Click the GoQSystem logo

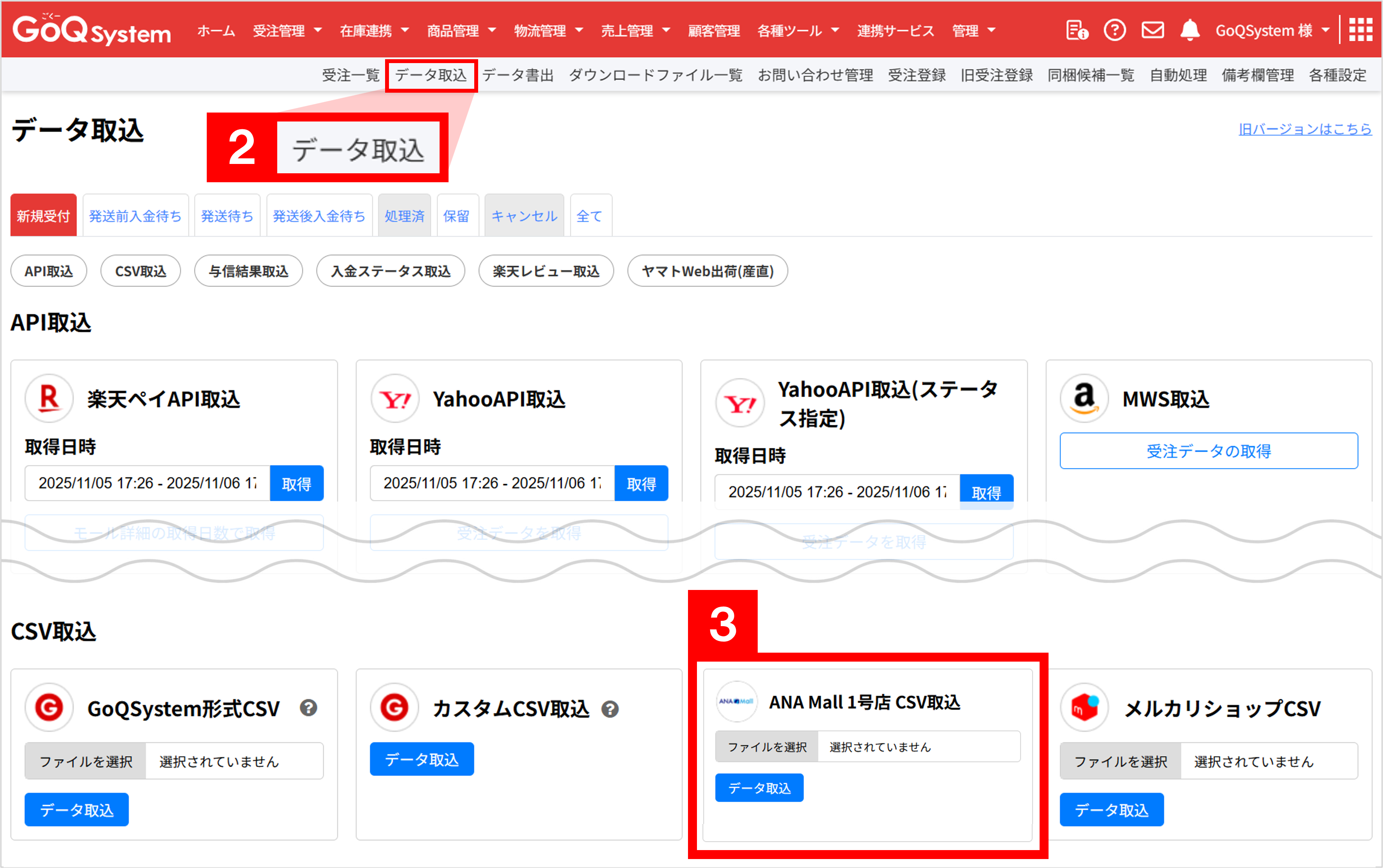point(92,30)
